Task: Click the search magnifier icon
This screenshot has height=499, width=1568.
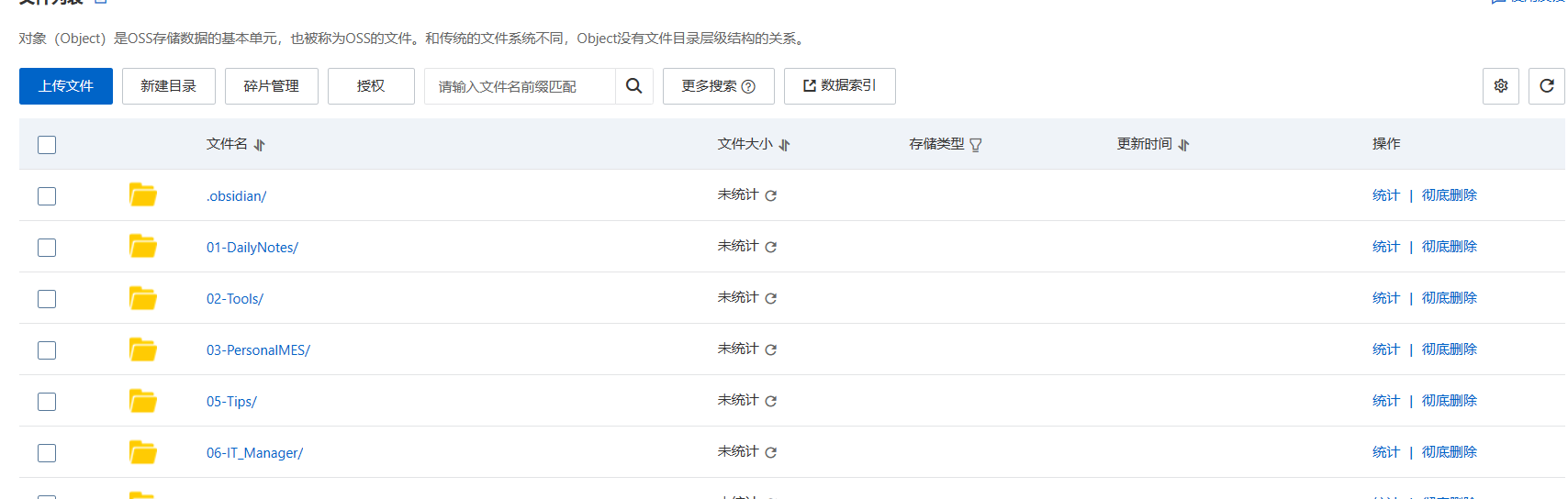Action: coord(633,86)
